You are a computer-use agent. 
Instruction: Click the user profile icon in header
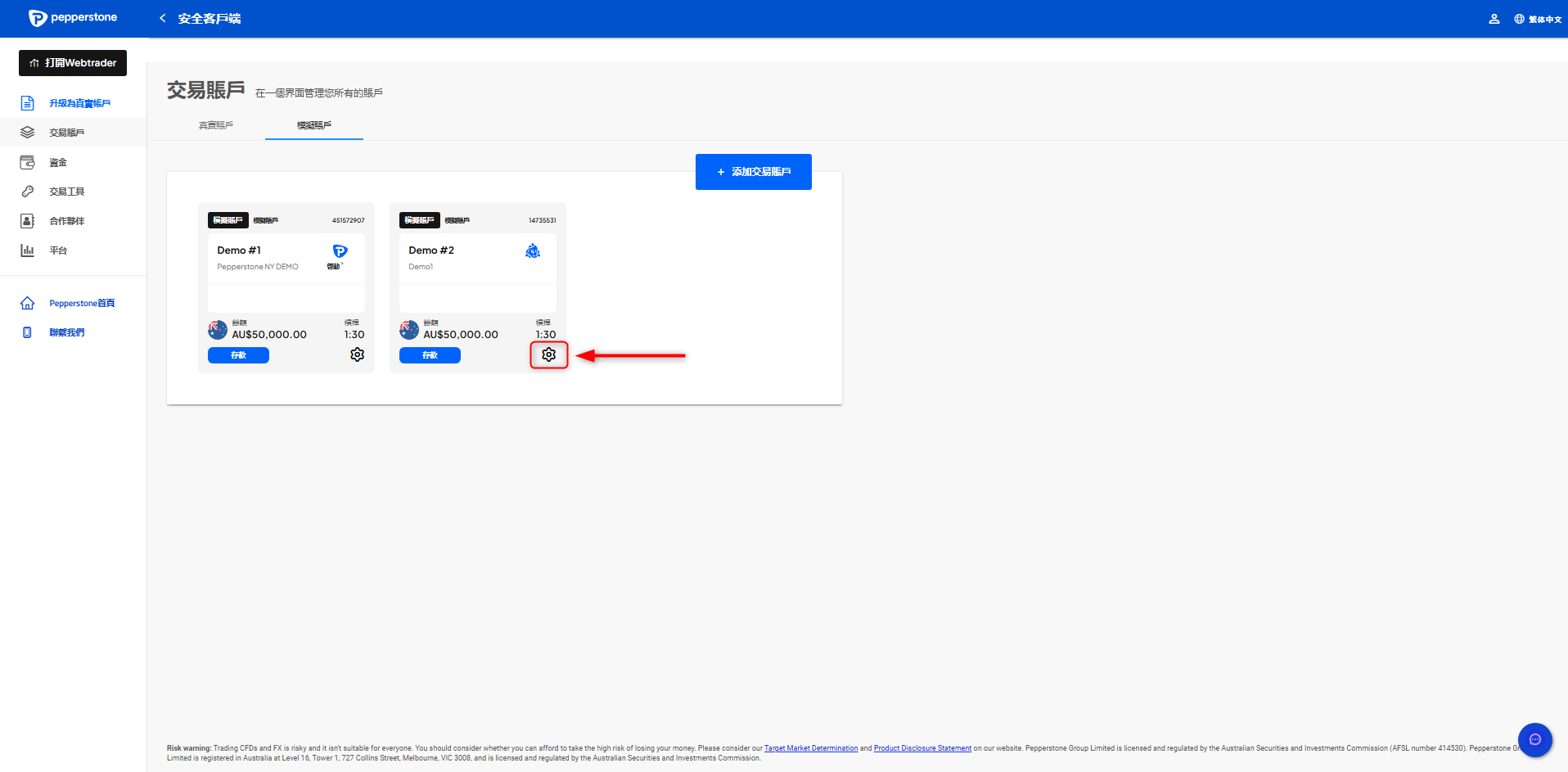[x=1494, y=19]
